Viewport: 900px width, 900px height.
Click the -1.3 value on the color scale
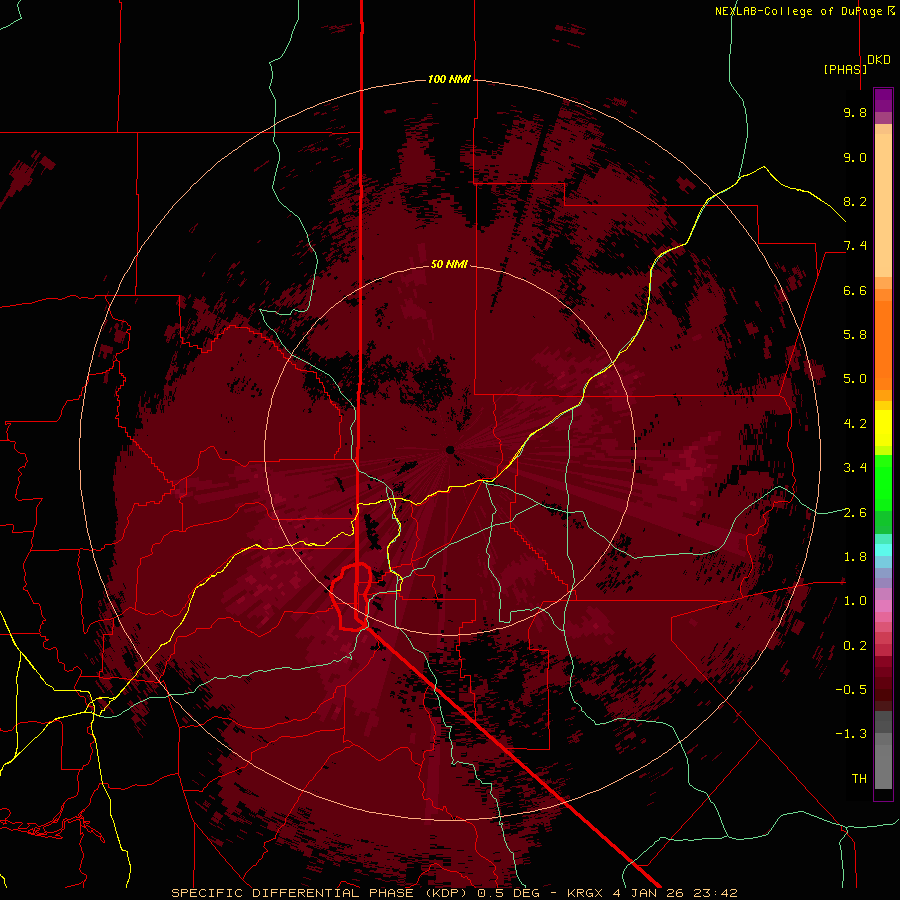[x=851, y=734]
